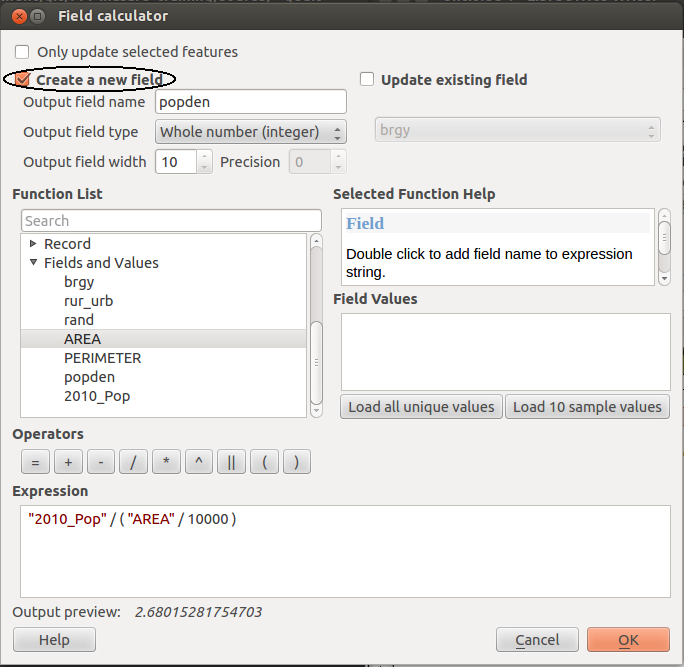Click the help panel scrollbar down arrow

(664, 278)
